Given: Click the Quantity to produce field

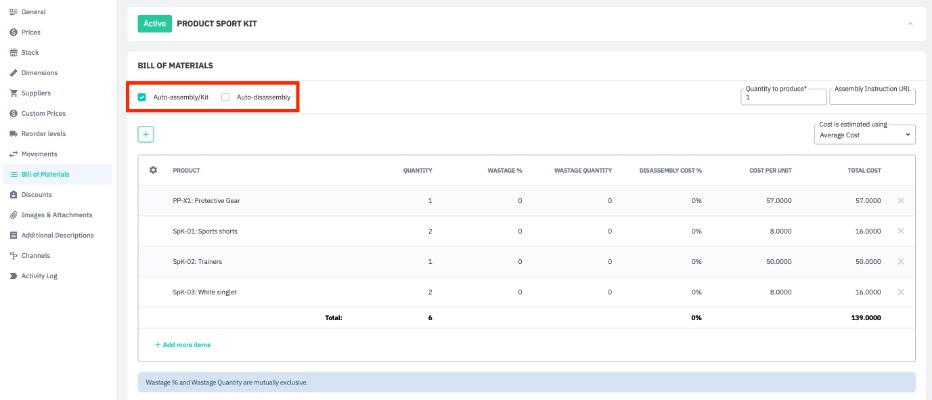Looking at the screenshot, I should 783,97.
